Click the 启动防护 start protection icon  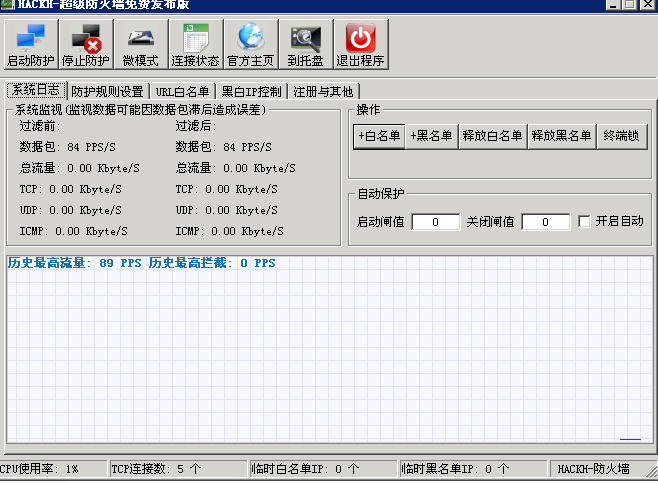pos(31,44)
